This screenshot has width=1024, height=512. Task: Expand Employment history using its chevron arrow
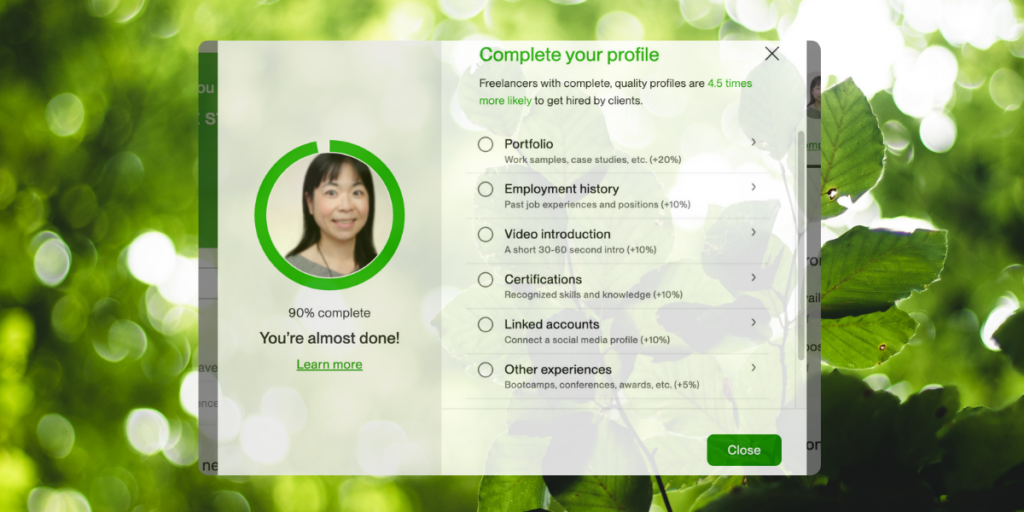(753, 187)
